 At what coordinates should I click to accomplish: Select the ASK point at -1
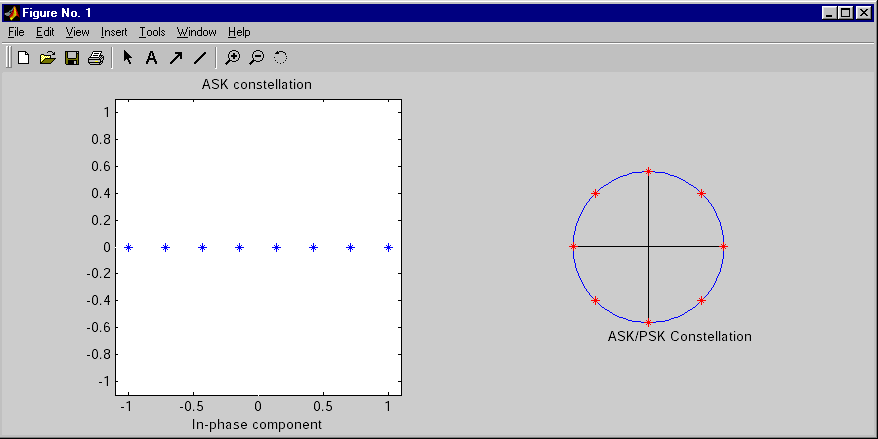[128, 247]
